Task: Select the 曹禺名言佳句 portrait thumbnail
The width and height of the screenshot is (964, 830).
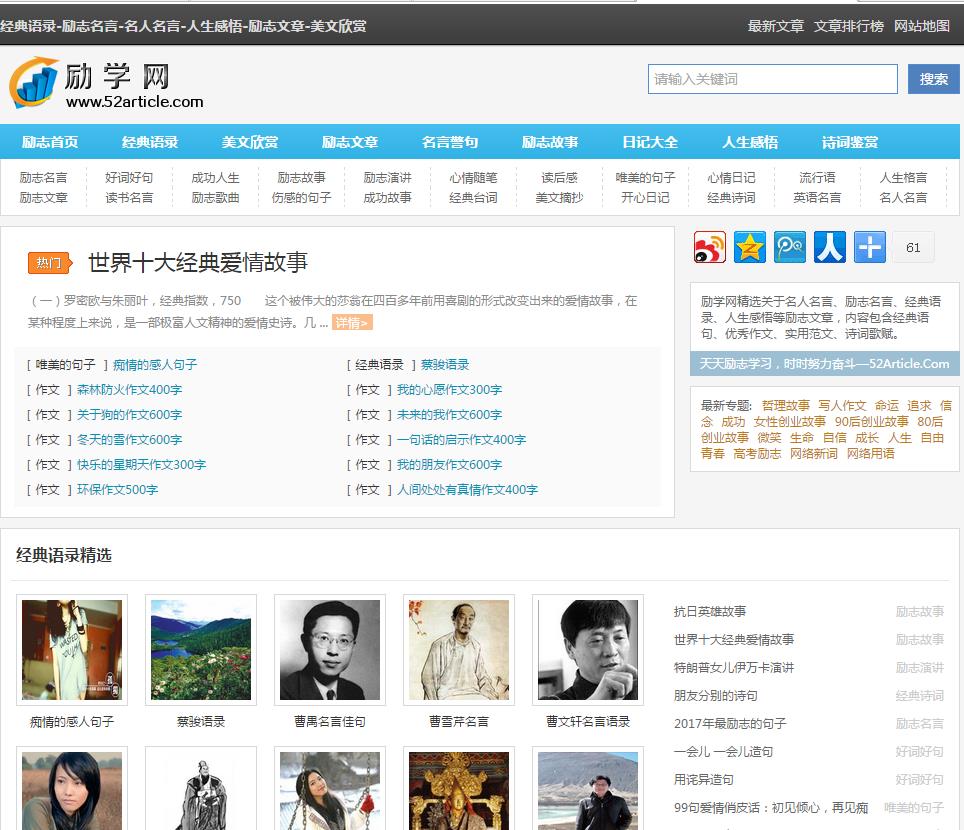Action: click(x=330, y=650)
